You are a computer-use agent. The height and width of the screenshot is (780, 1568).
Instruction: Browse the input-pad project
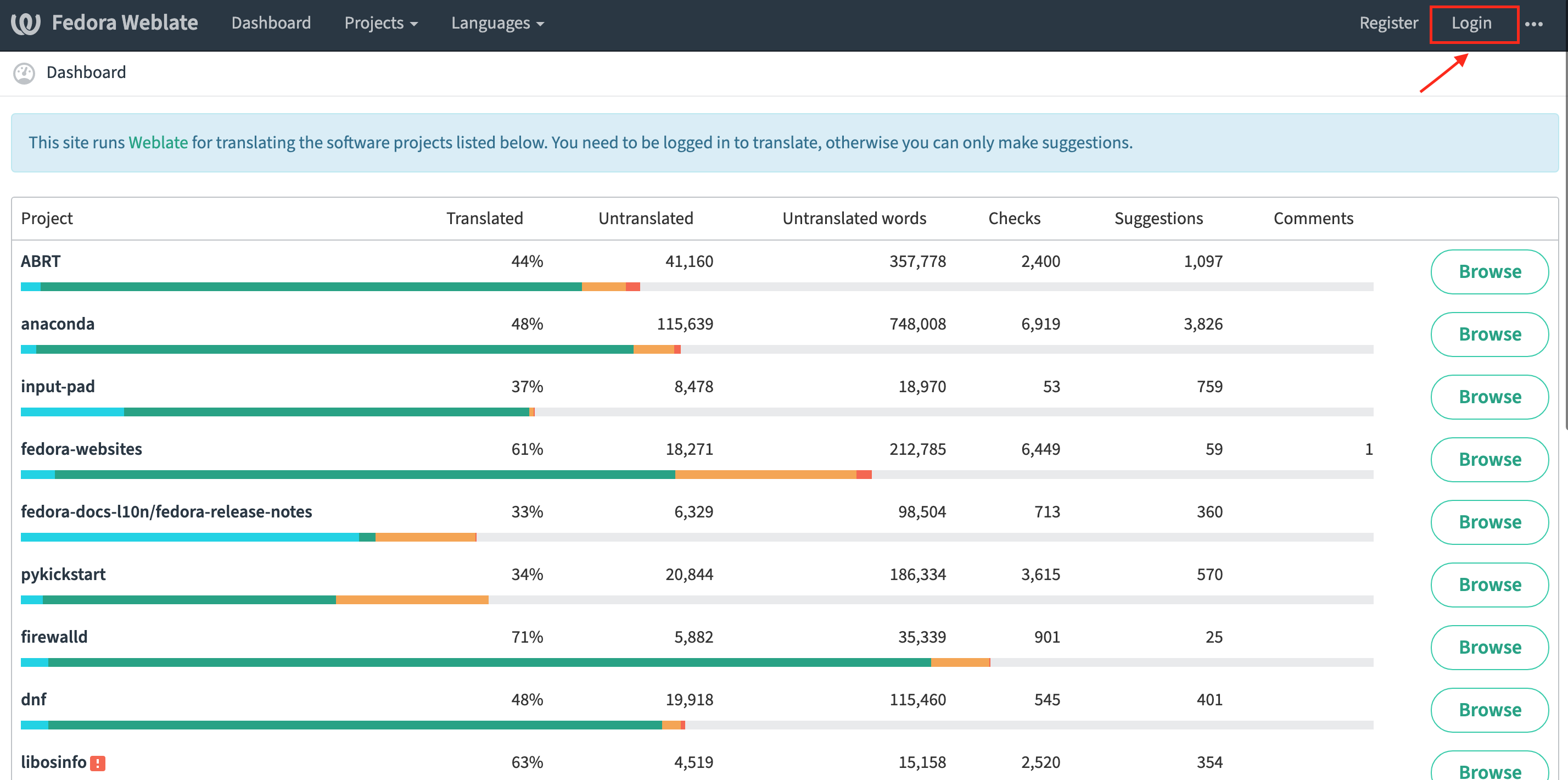coord(1489,397)
